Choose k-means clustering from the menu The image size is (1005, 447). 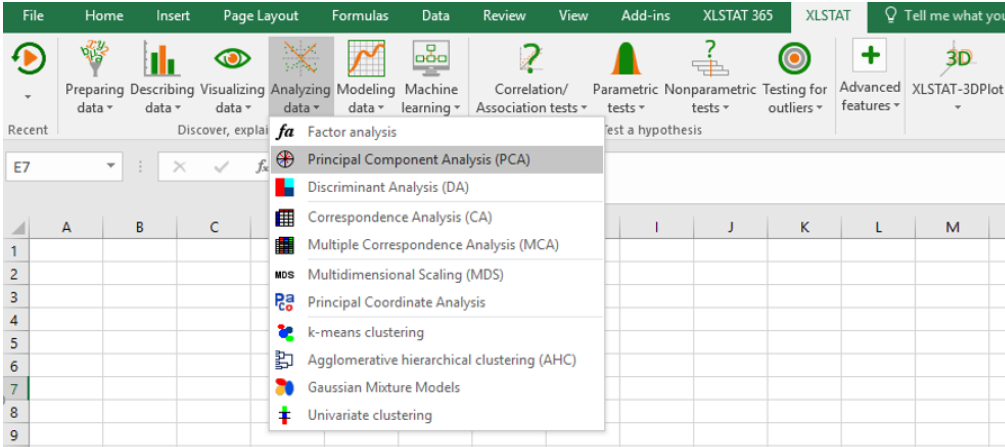tap(365, 332)
